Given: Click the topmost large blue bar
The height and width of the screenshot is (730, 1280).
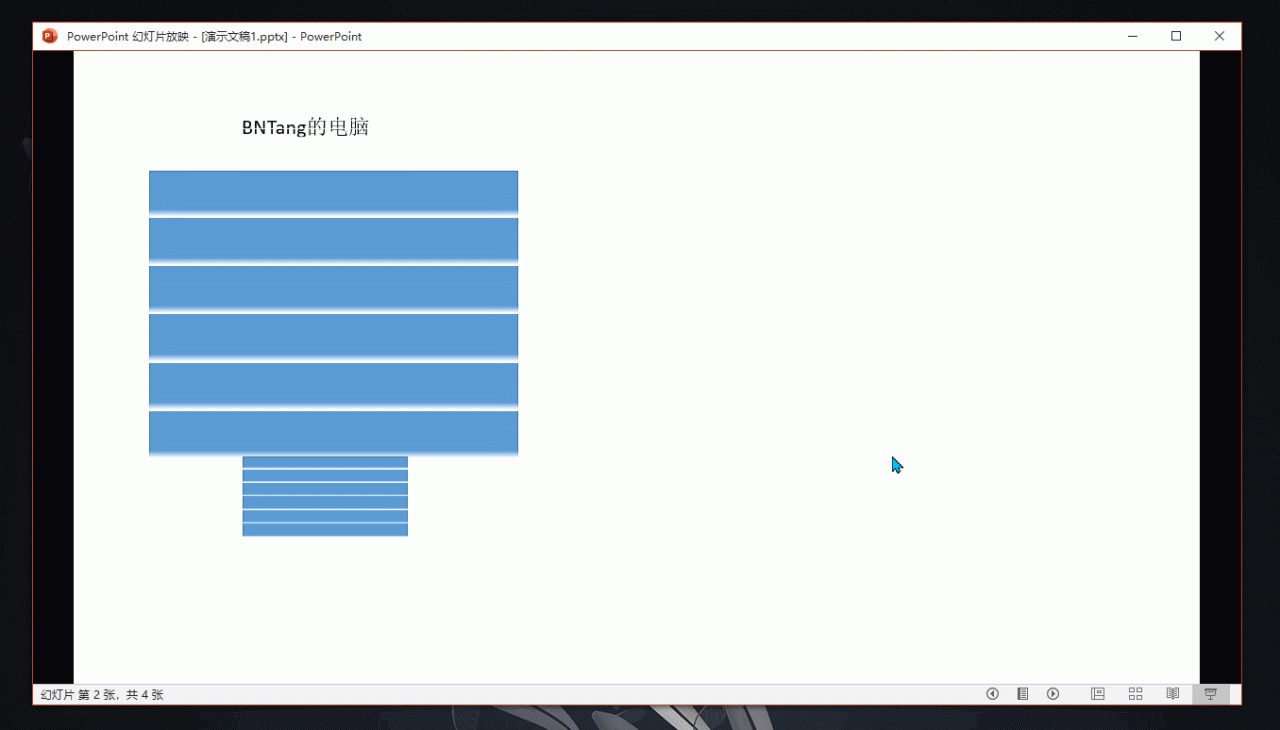Looking at the screenshot, I should click(x=333, y=192).
